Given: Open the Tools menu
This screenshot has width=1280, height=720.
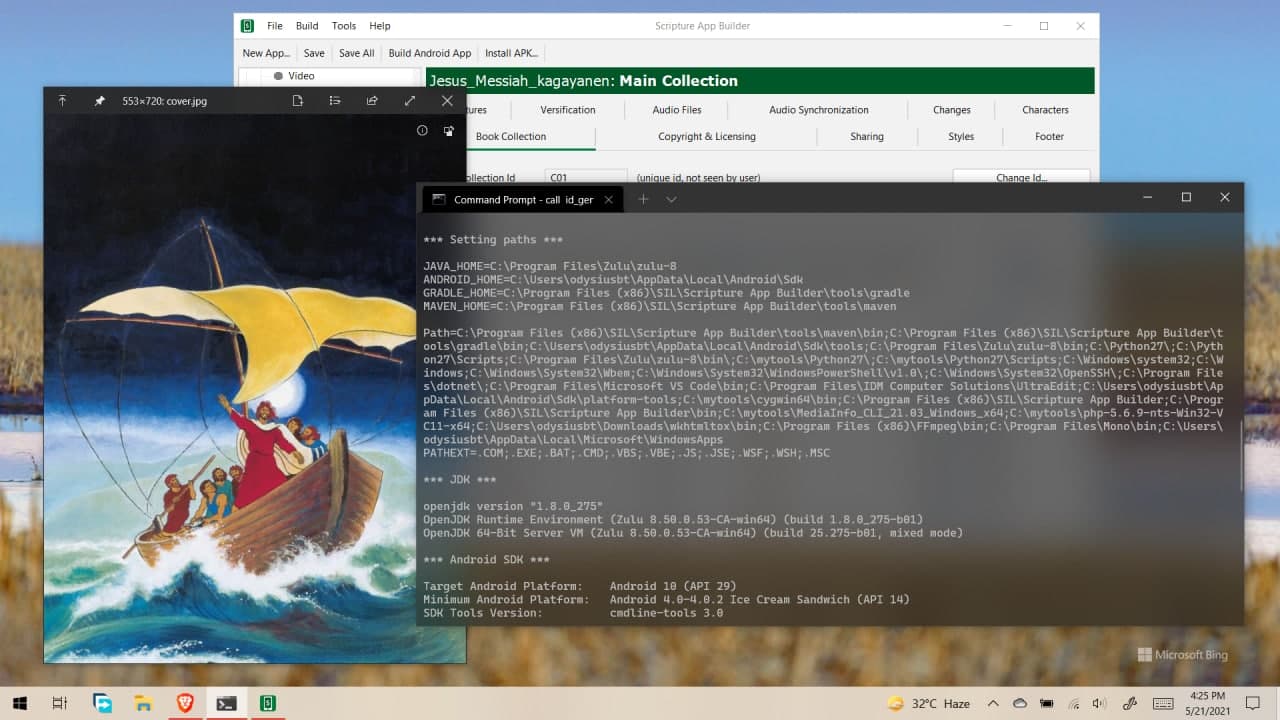Looking at the screenshot, I should (344, 26).
